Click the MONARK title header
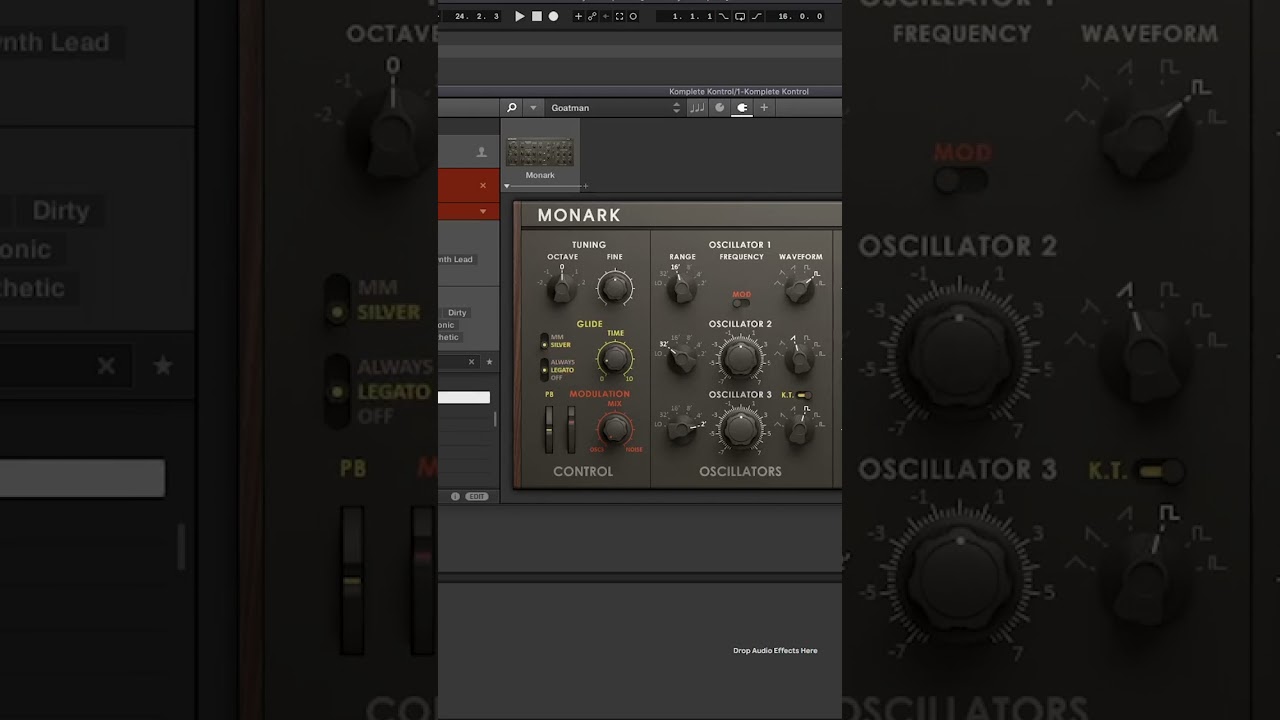 click(x=579, y=215)
